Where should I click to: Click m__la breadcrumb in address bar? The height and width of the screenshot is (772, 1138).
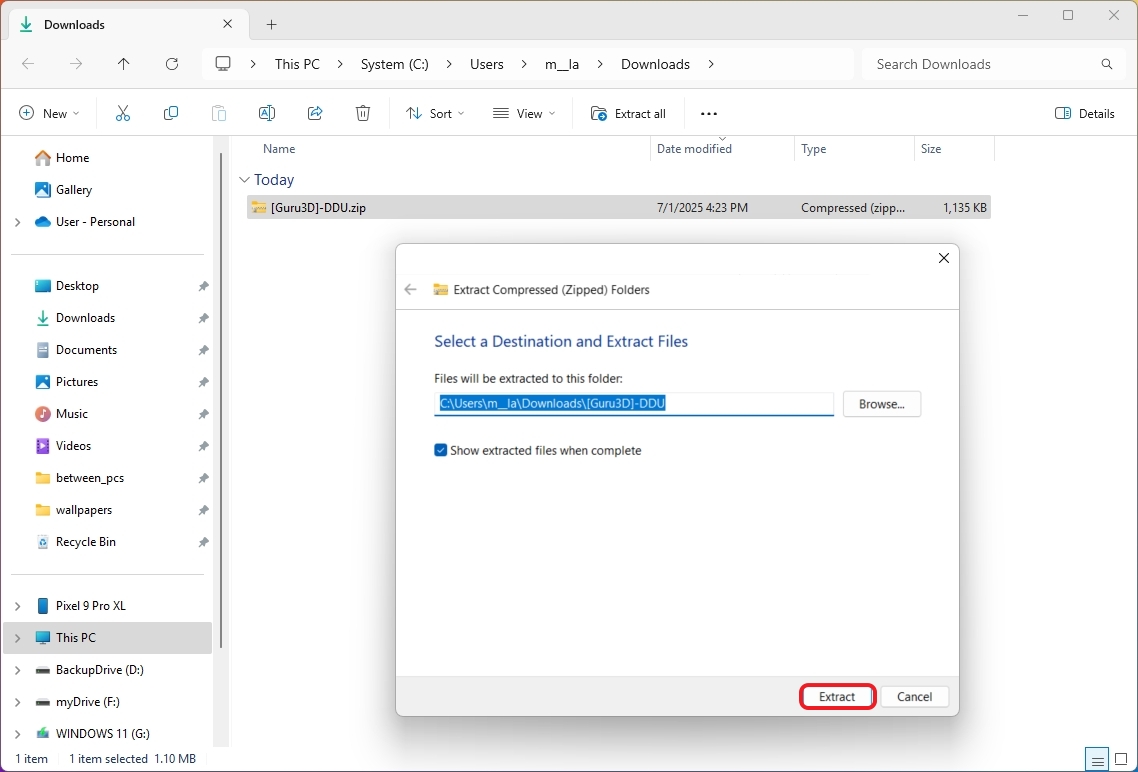click(x=562, y=64)
